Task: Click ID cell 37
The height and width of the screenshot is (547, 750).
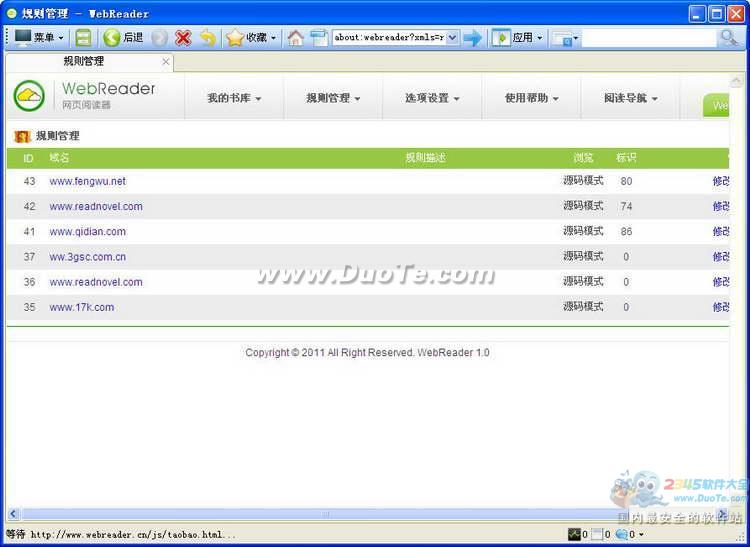Action: click(x=29, y=257)
